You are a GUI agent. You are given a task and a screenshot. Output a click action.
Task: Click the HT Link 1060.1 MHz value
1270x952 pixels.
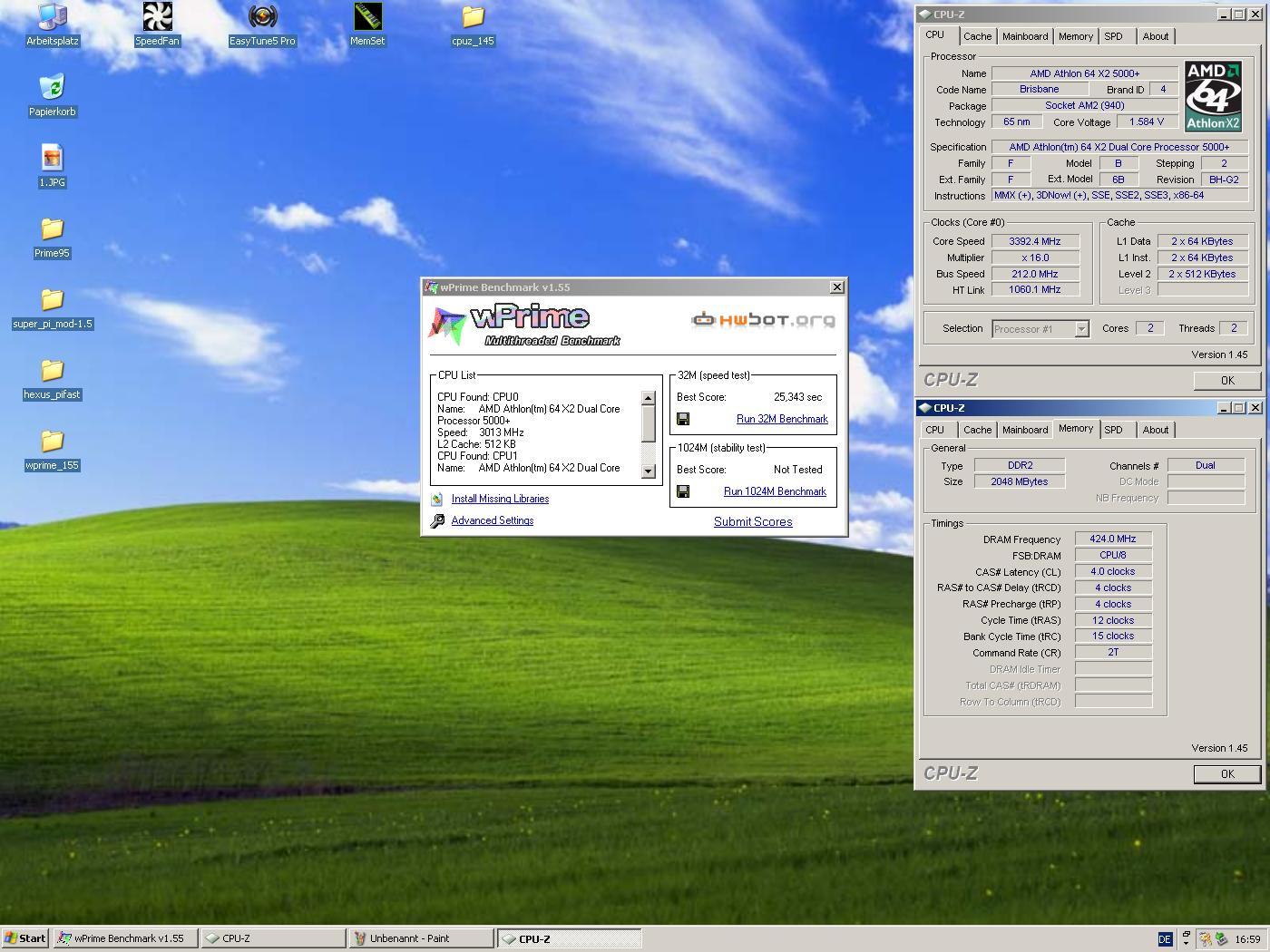click(x=1035, y=289)
